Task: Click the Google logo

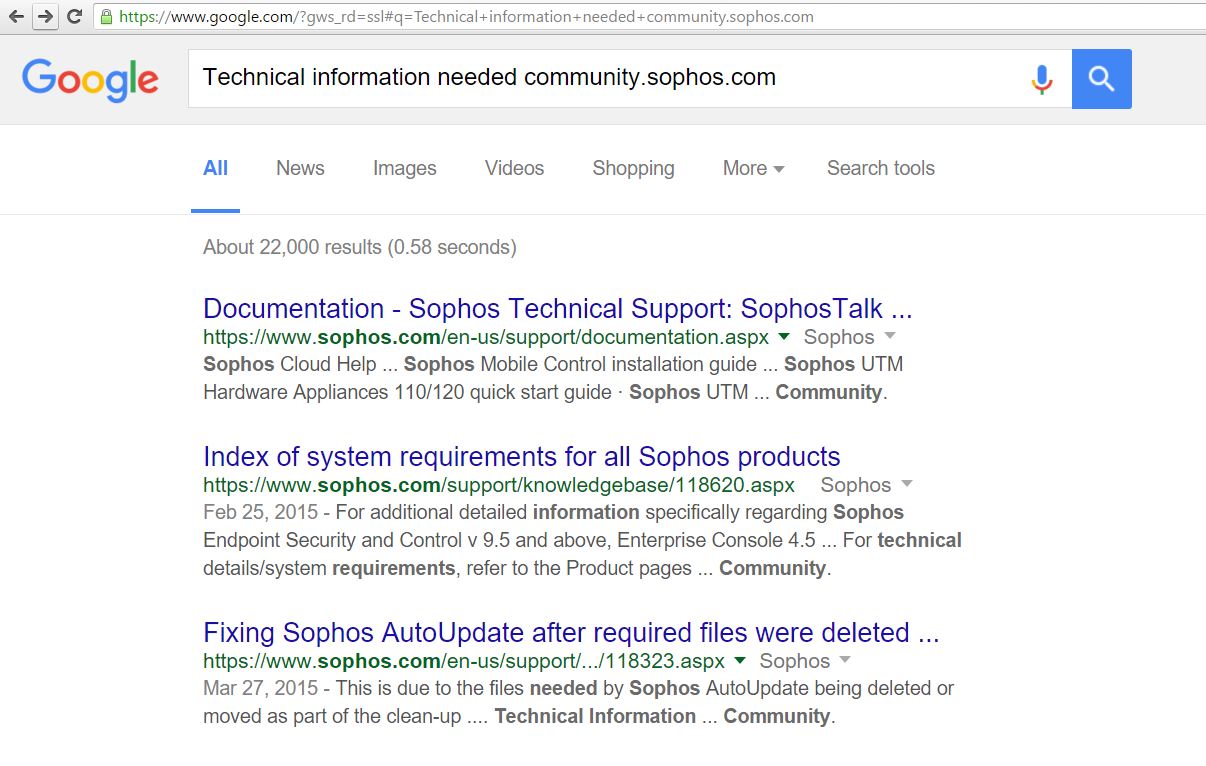Action: tap(90, 79)
